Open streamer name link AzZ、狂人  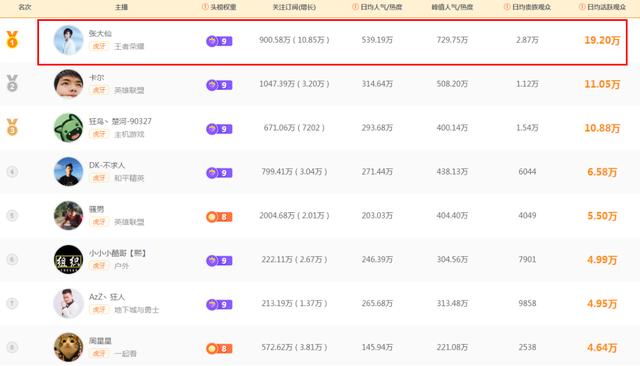point(107,297)
